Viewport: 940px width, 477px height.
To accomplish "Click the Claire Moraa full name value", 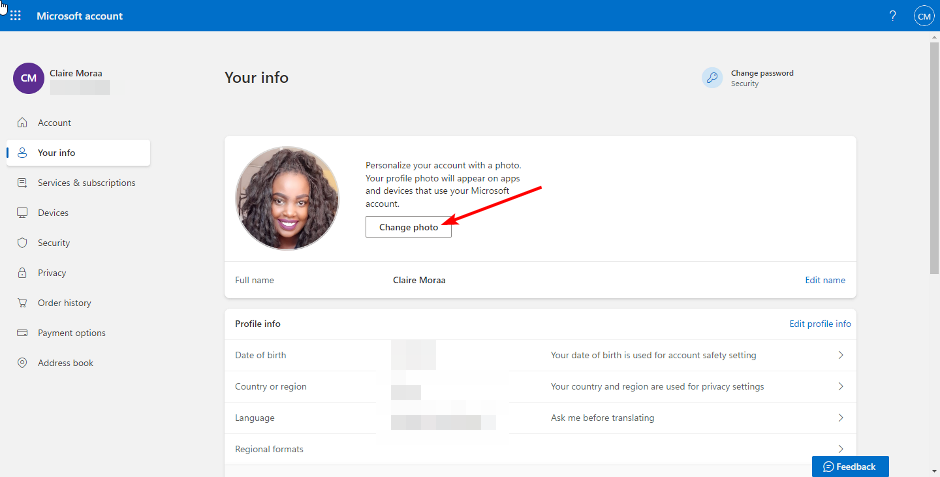I will coord(418,280).
